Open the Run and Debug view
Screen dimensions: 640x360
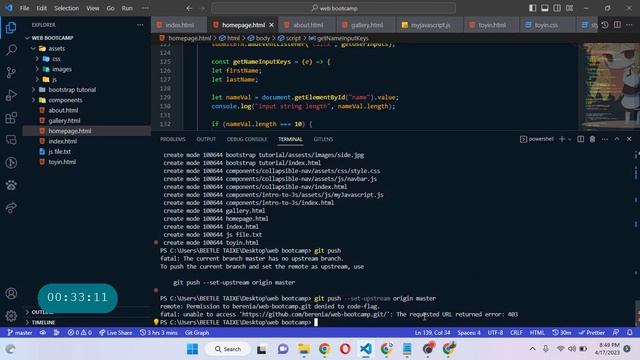pyautogui.click(x=11, y=95)
